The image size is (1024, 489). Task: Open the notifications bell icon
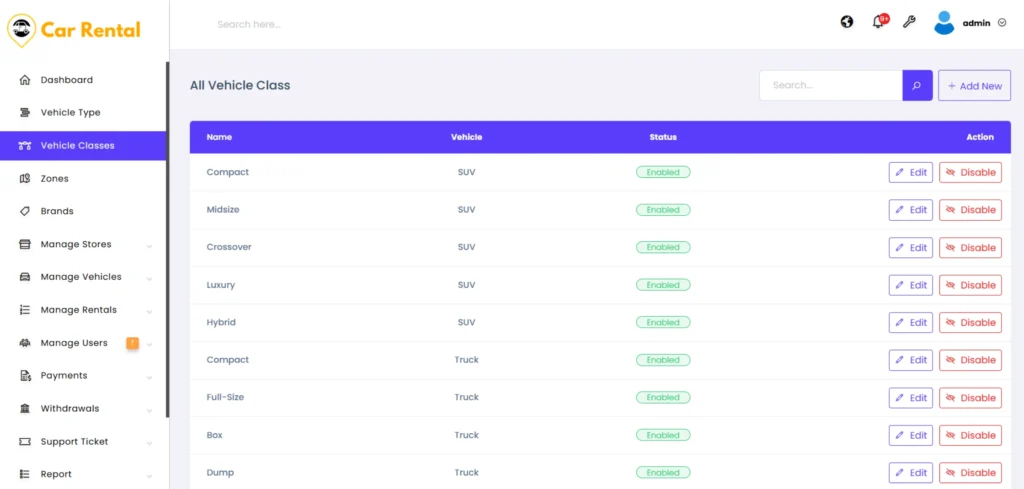click(x=878, y=22)
